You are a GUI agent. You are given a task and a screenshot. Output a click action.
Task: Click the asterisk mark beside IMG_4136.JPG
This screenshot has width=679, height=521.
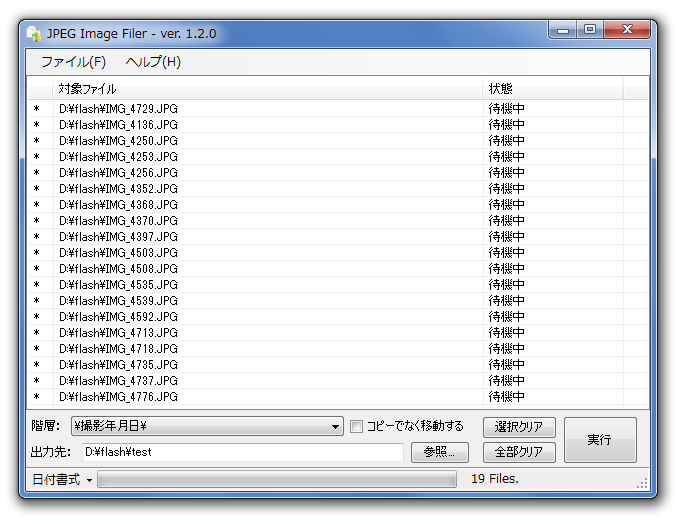37,125
